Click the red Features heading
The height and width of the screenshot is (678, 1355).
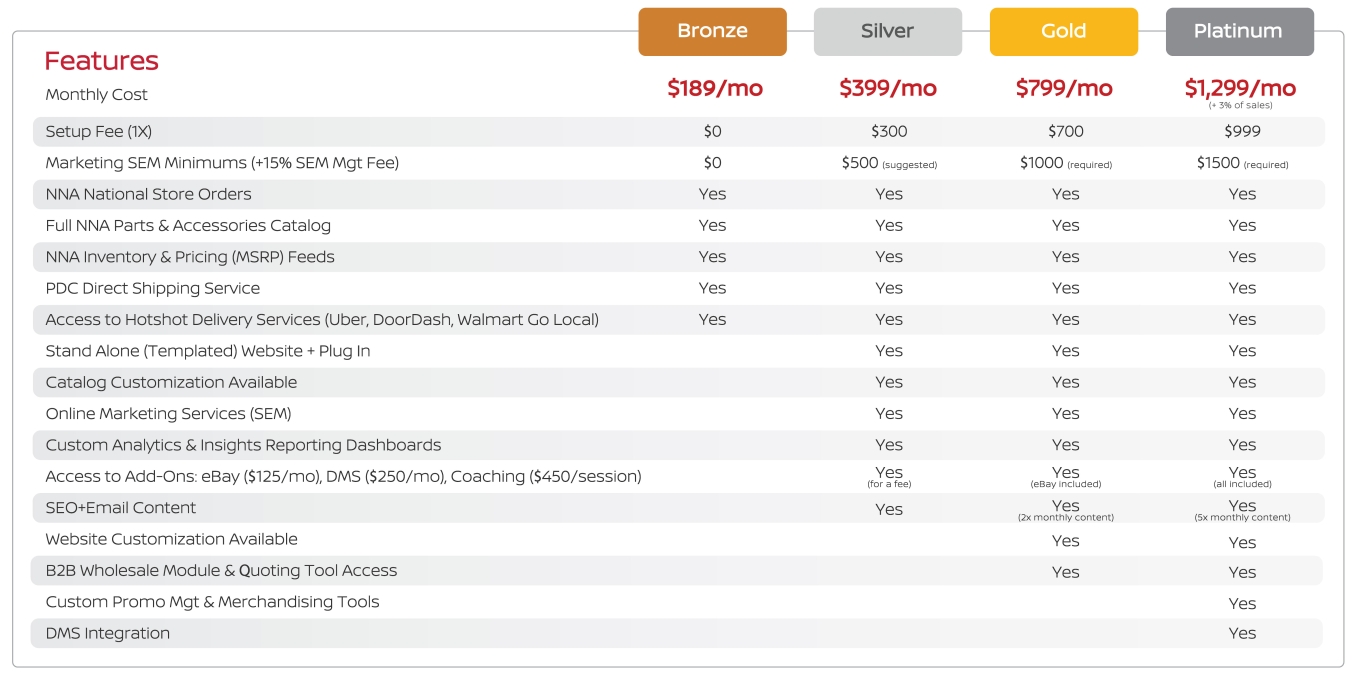101,61
